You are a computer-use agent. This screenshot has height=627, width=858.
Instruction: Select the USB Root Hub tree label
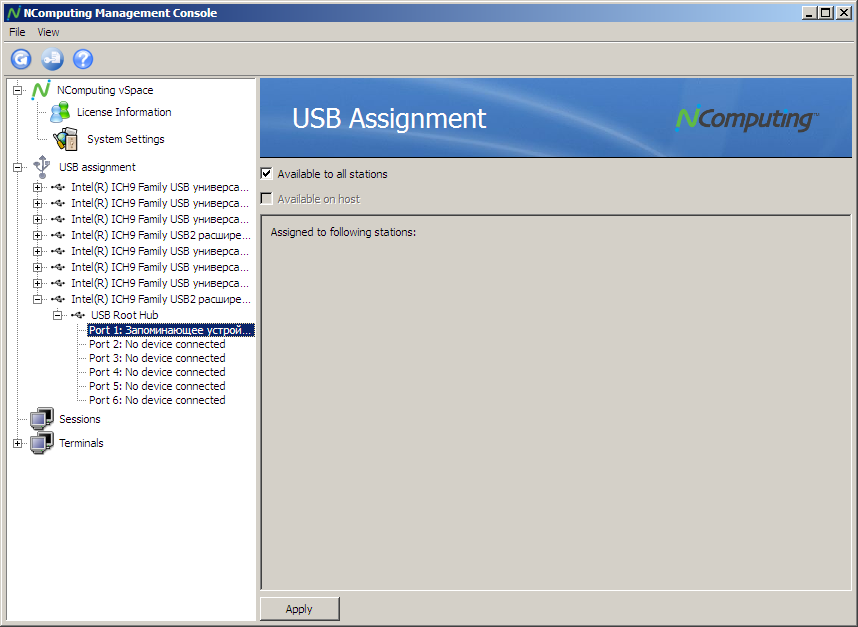125,315
